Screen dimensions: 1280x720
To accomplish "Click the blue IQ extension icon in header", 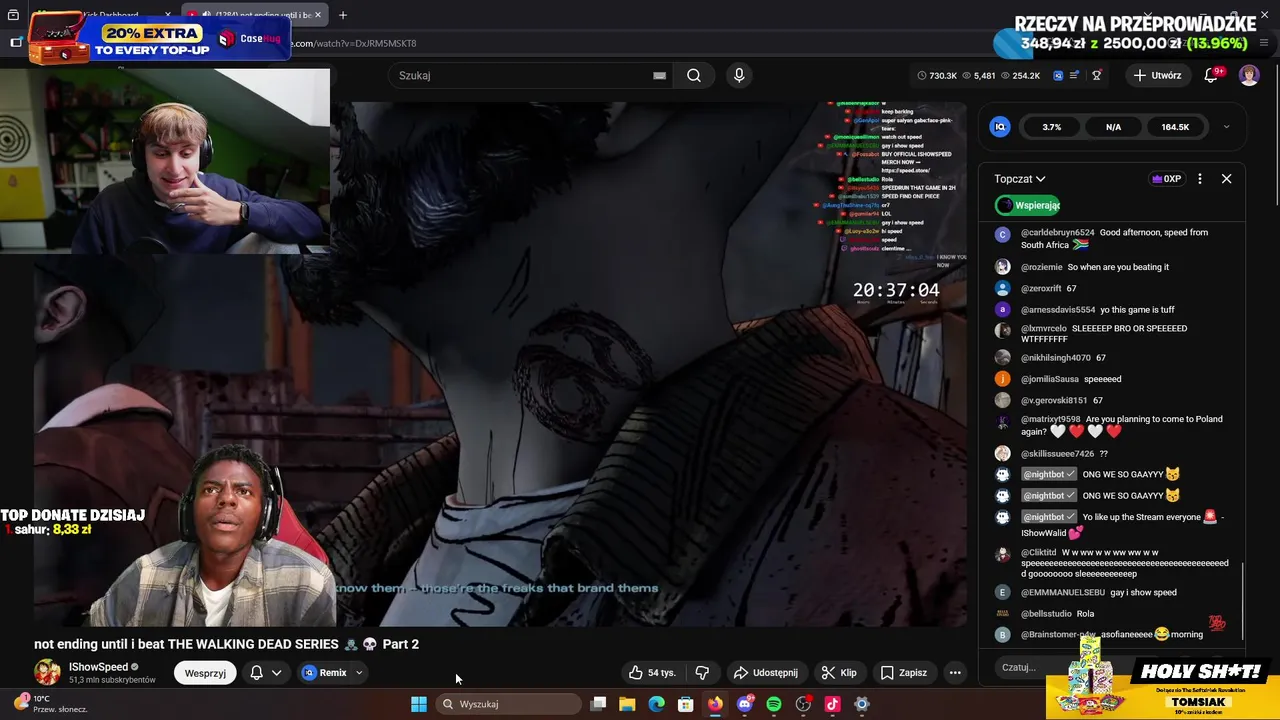I will [x=1058, y=75].
